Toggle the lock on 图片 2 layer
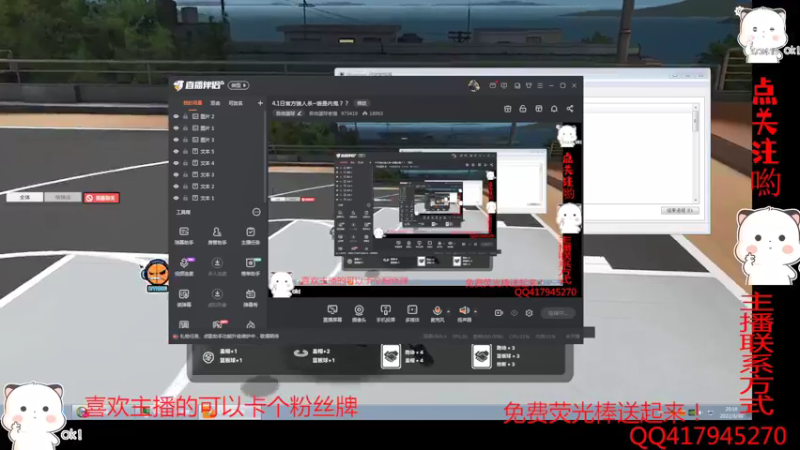Viewport: 800px width, 450px height. pos(186,116)
